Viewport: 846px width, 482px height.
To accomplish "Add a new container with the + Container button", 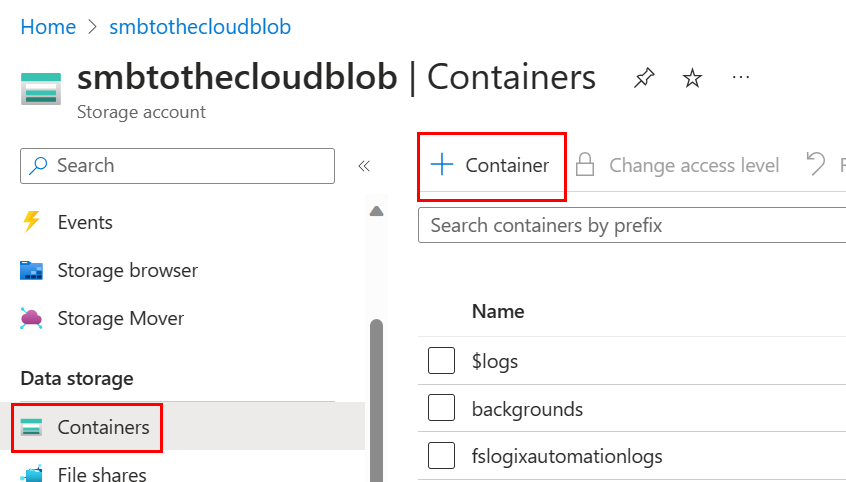I will 491,166.
